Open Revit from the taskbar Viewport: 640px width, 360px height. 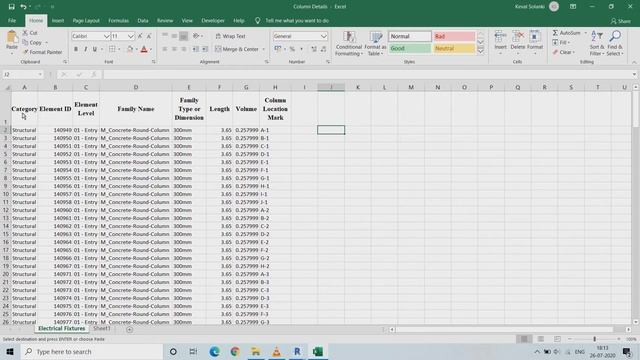click(297, 351)
